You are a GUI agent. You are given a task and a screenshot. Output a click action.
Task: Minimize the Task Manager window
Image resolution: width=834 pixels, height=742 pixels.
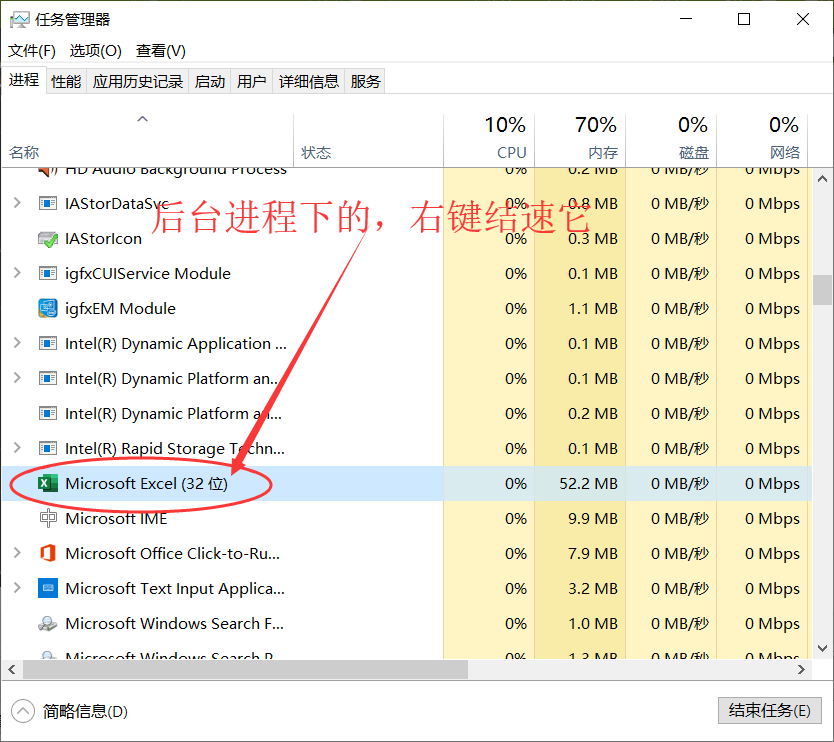pyautogui.click(x=686, y=19)
